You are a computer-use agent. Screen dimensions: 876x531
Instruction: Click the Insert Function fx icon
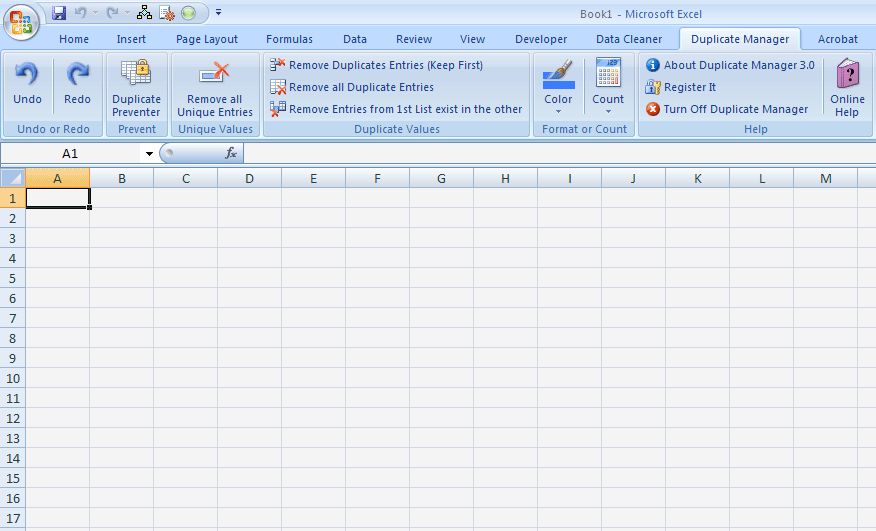231,153
